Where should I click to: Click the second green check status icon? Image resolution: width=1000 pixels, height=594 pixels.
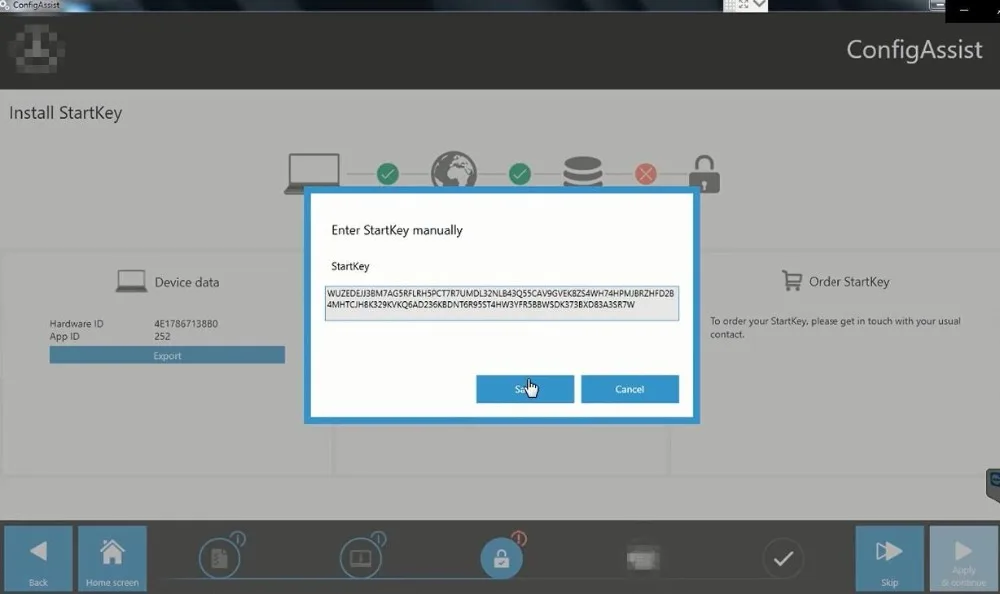pyautogui.click(x=520, y=174)
